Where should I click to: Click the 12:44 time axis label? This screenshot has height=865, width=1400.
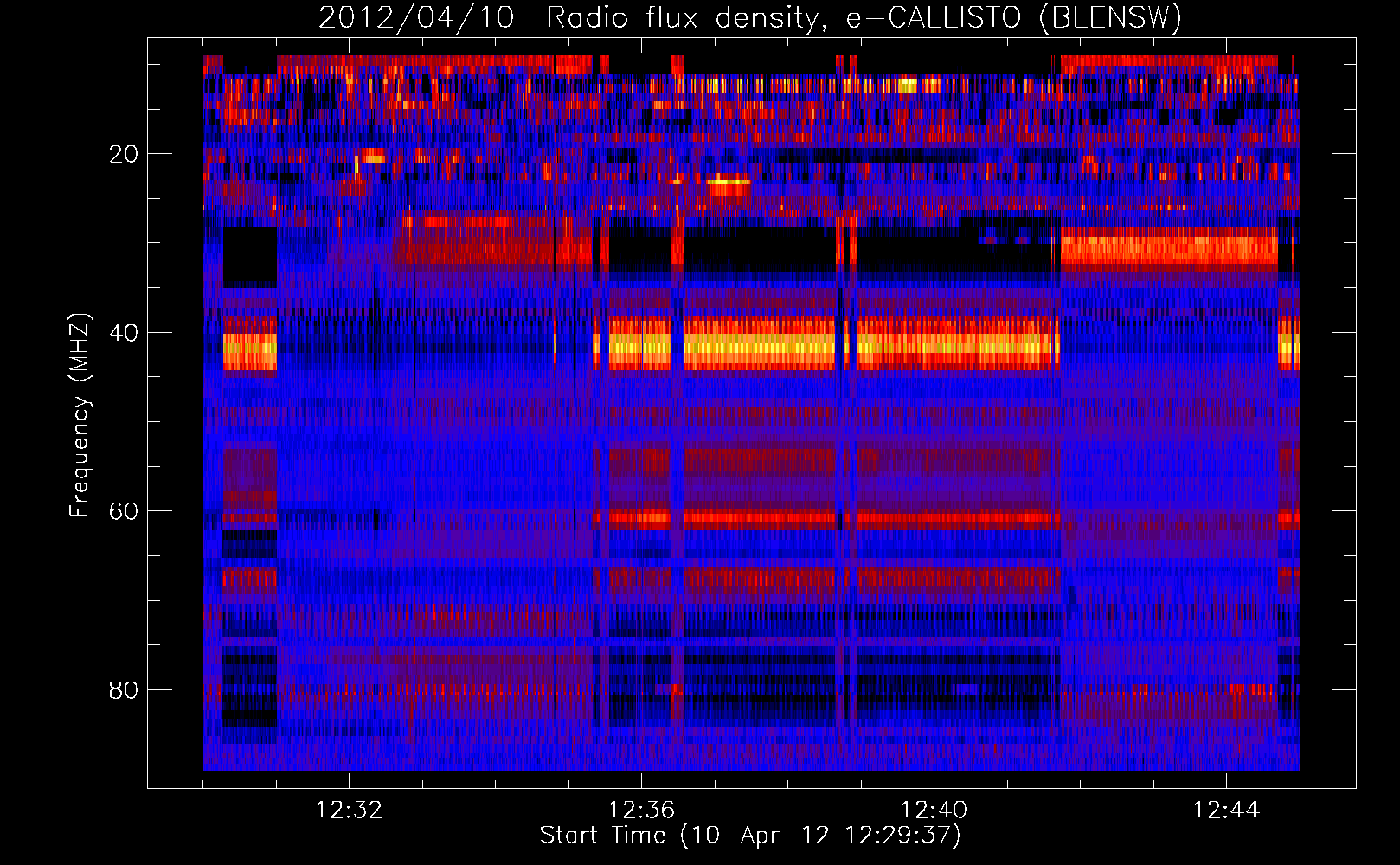(x=1226, y=811)
